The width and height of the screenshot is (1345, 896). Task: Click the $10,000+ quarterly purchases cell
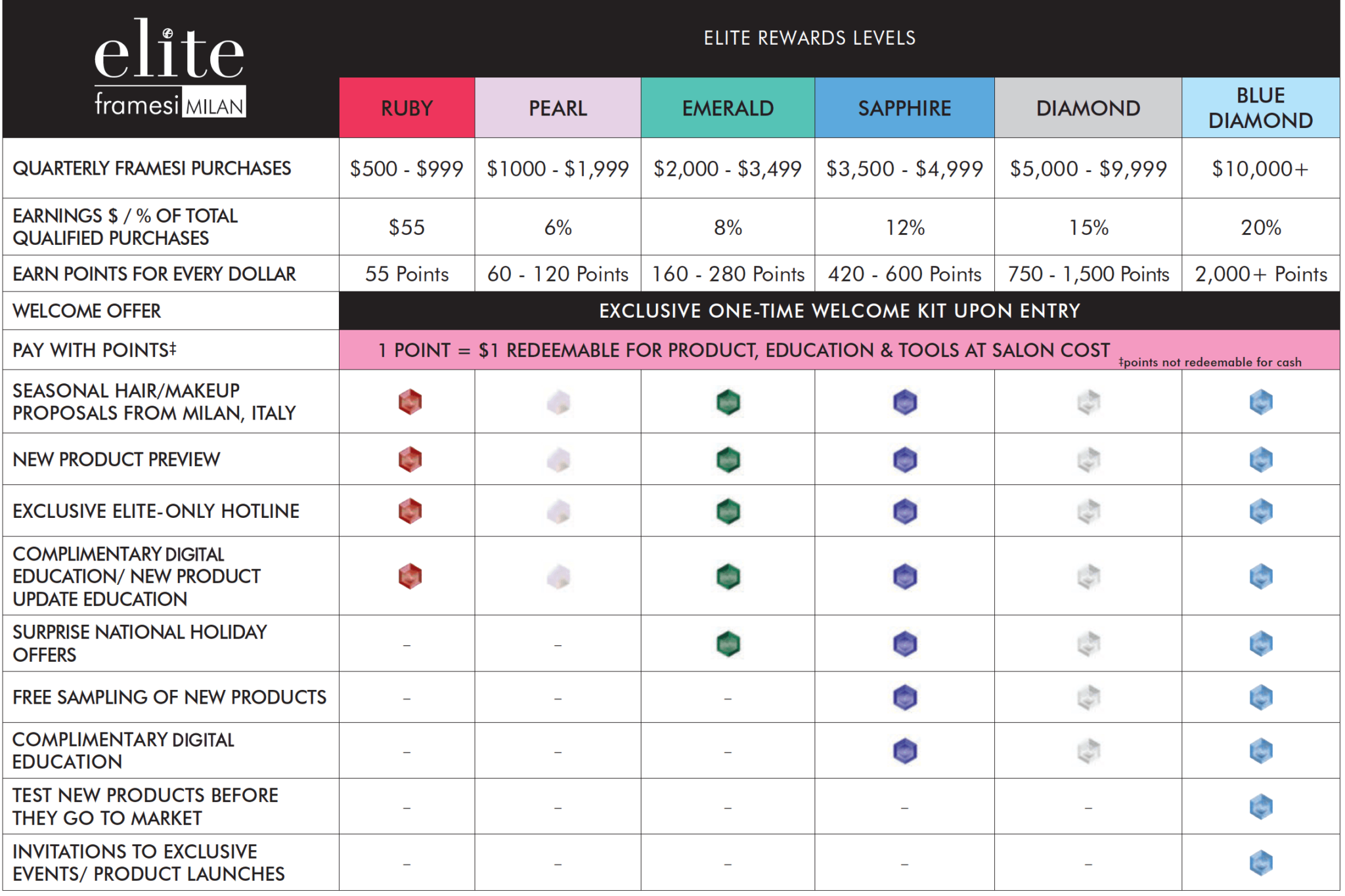(1260, 169)
